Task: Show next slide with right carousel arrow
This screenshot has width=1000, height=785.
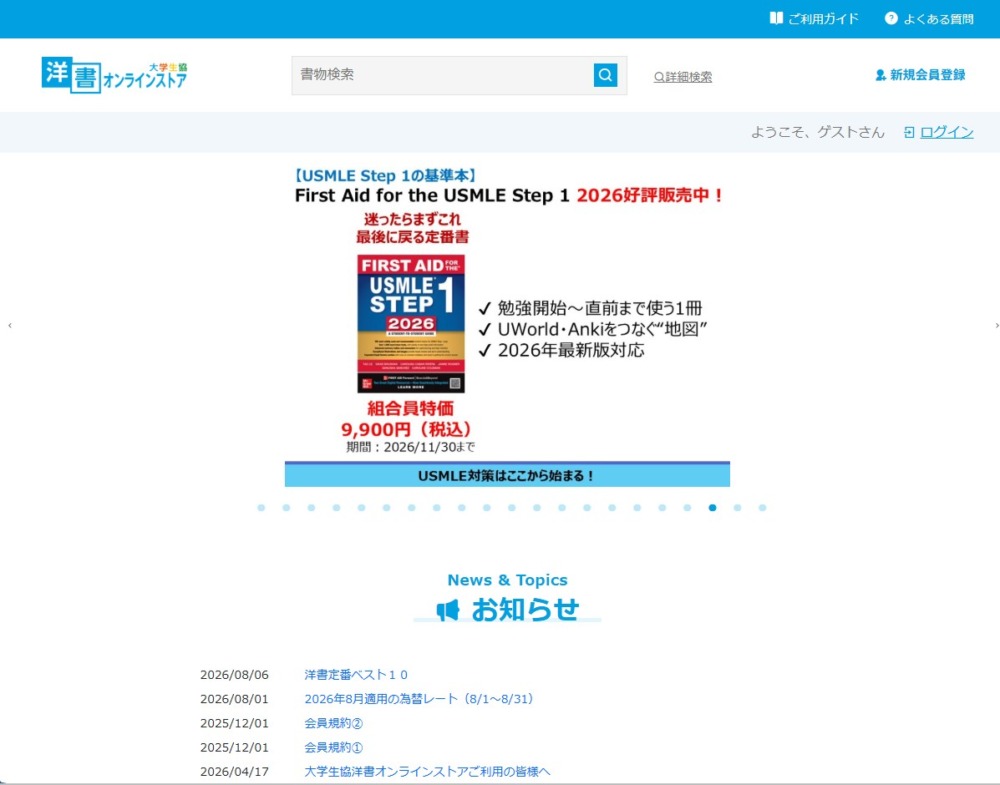Action: pyautogui.click(x=997, y=325)
